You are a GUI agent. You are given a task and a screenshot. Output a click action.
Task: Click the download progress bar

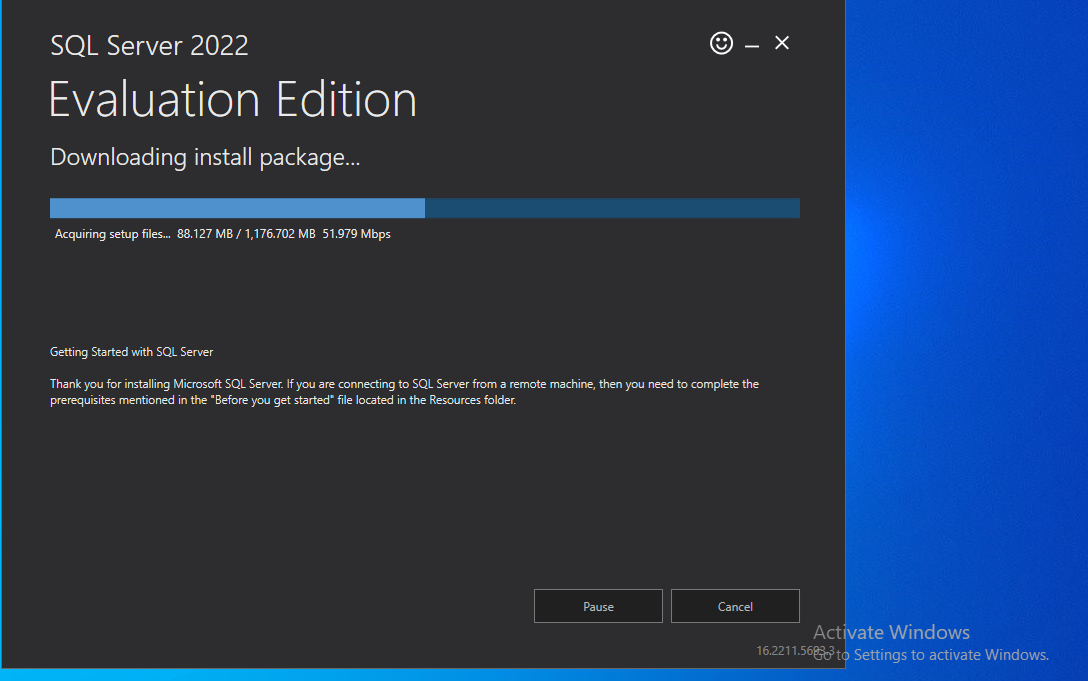pyautogui.click(x=425, y=208)
